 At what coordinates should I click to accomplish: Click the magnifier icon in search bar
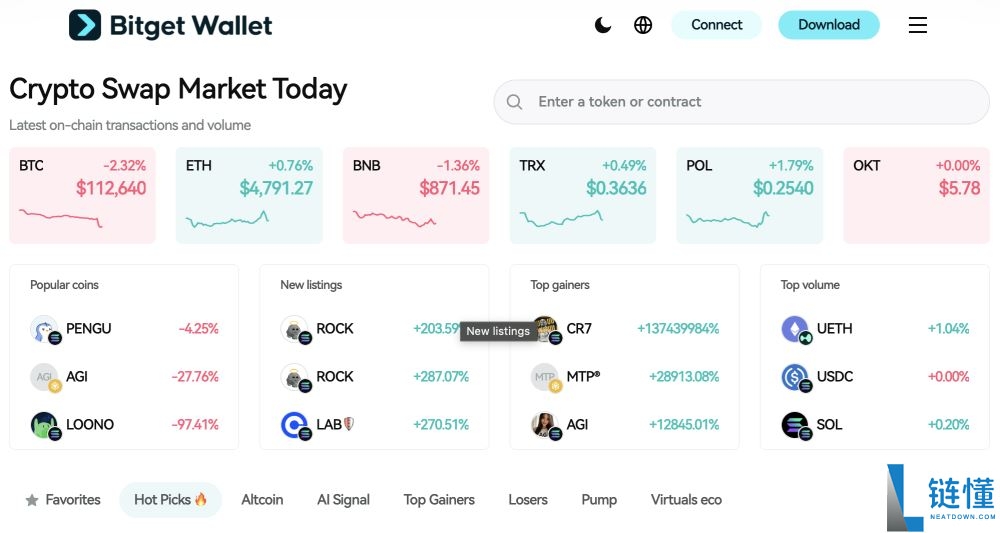point(515,102)
